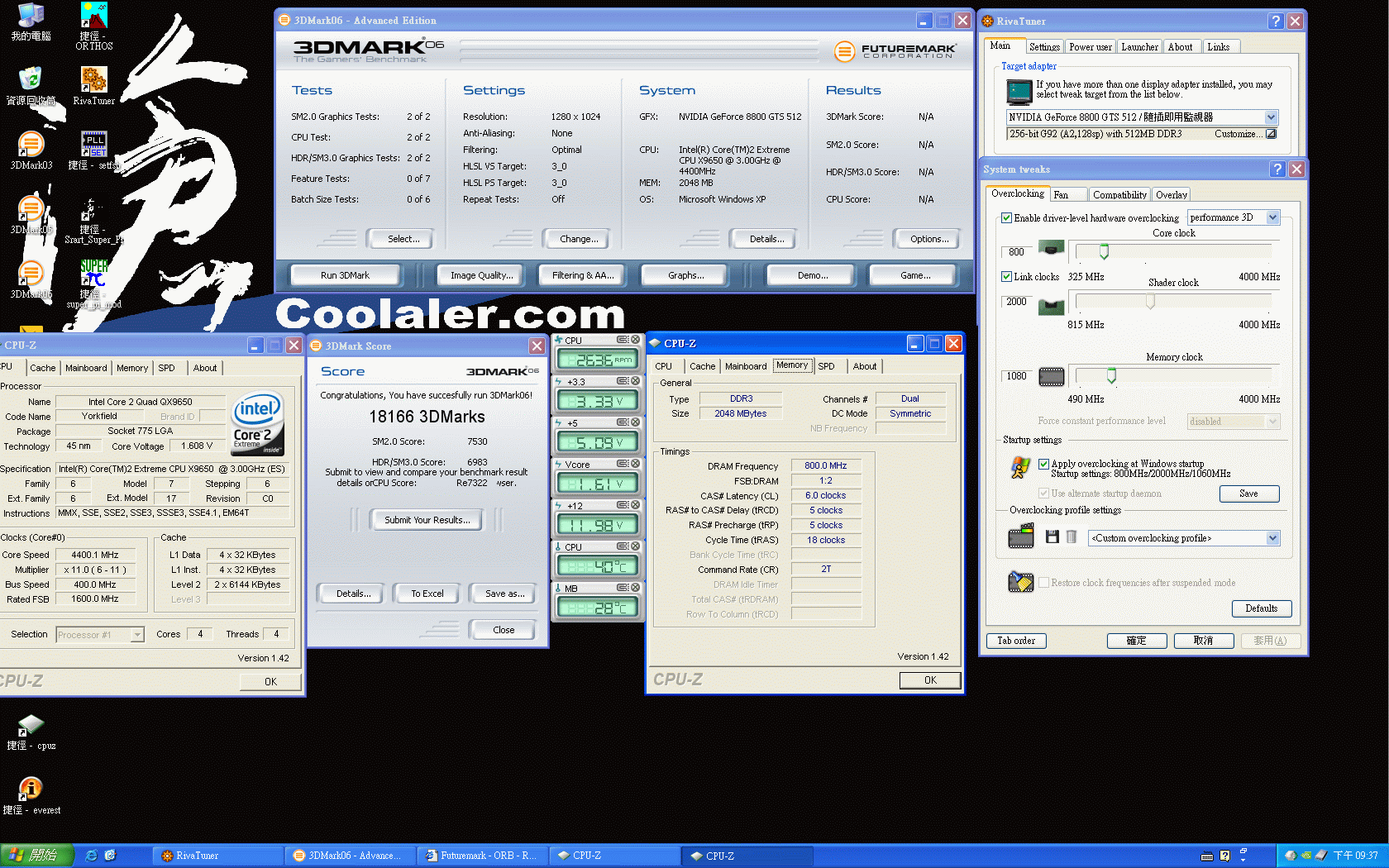
Task: Close the MB temperature gadget
Action: [635, 588]
